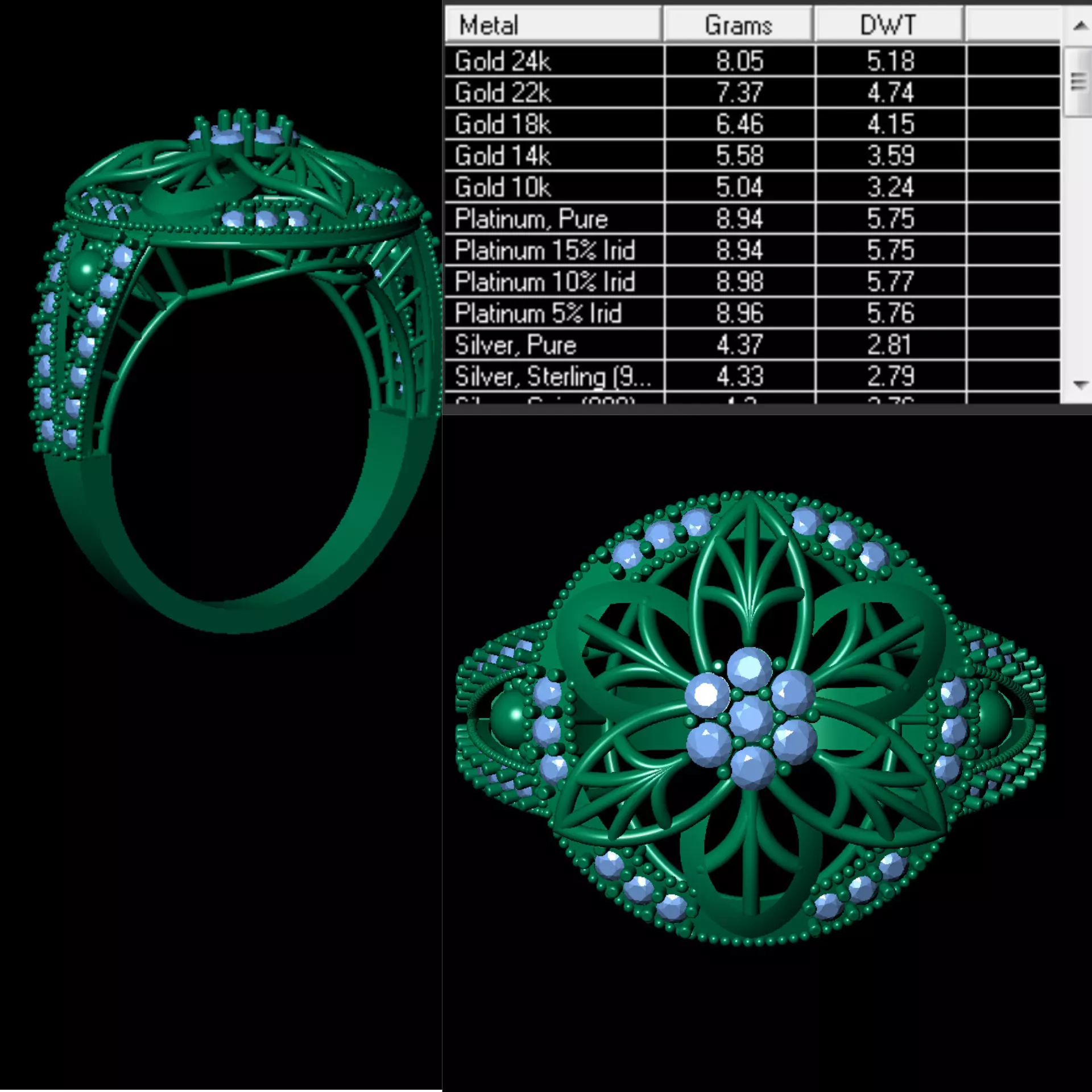This screenshot has width=1092, height=1092.
Task: Select the Platinum 10% Irid row
Action: [752, 282]
